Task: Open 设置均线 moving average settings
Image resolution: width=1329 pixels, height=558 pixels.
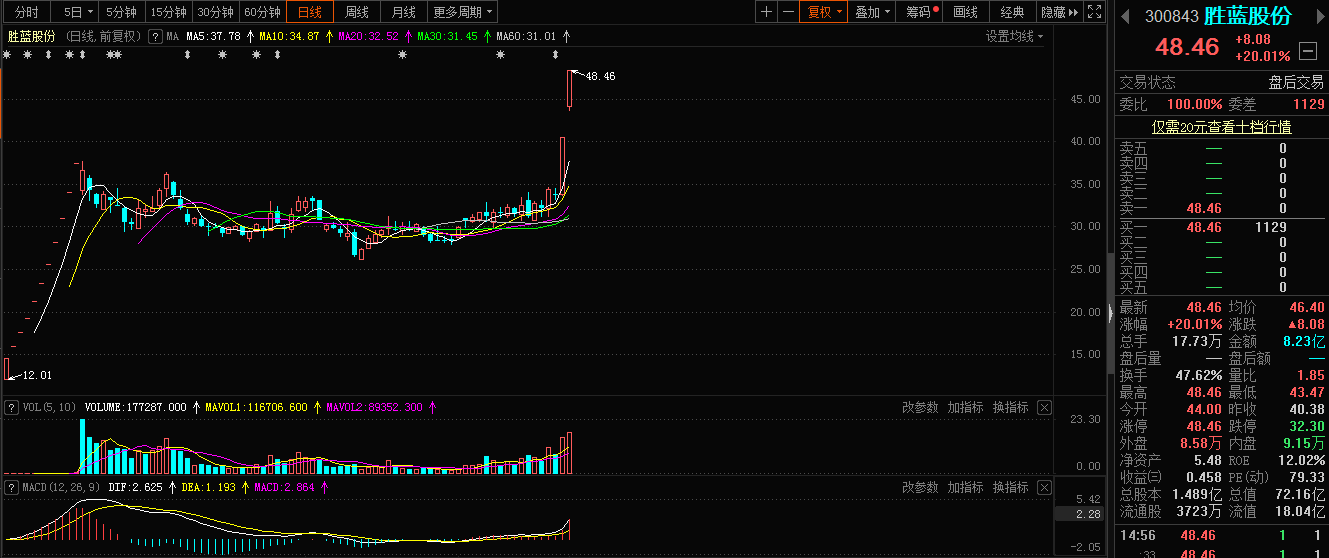Action: [x=1014, y=36]
